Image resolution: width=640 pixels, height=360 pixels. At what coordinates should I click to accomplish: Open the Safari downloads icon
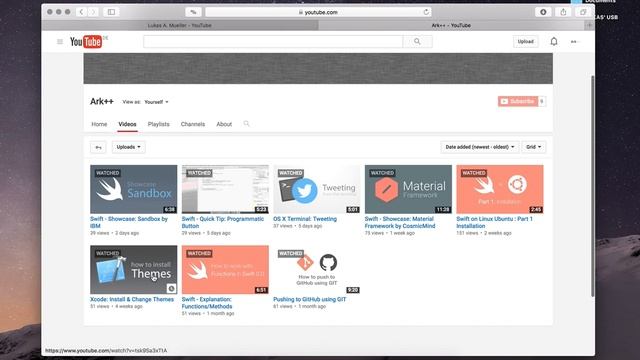(543, 12)
